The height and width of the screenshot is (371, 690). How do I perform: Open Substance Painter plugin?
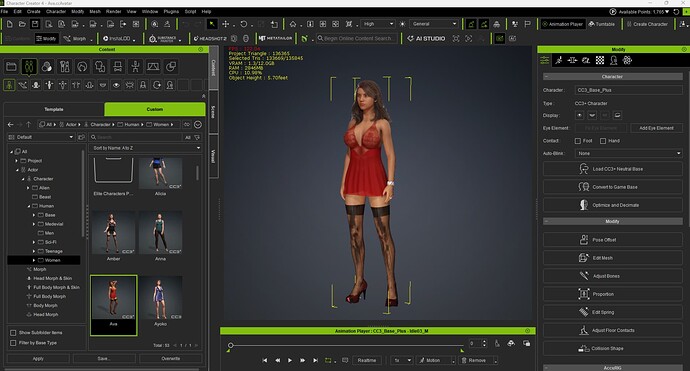pyautogui.click(x=162, y=39)
